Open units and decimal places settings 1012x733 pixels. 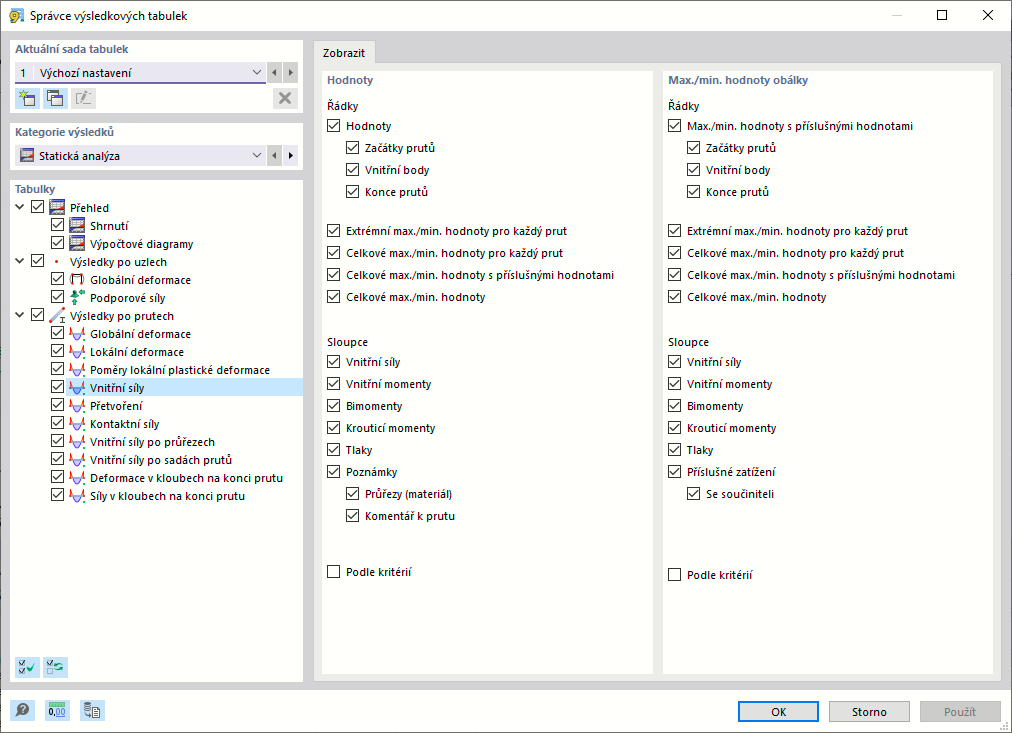click(57, 711)
